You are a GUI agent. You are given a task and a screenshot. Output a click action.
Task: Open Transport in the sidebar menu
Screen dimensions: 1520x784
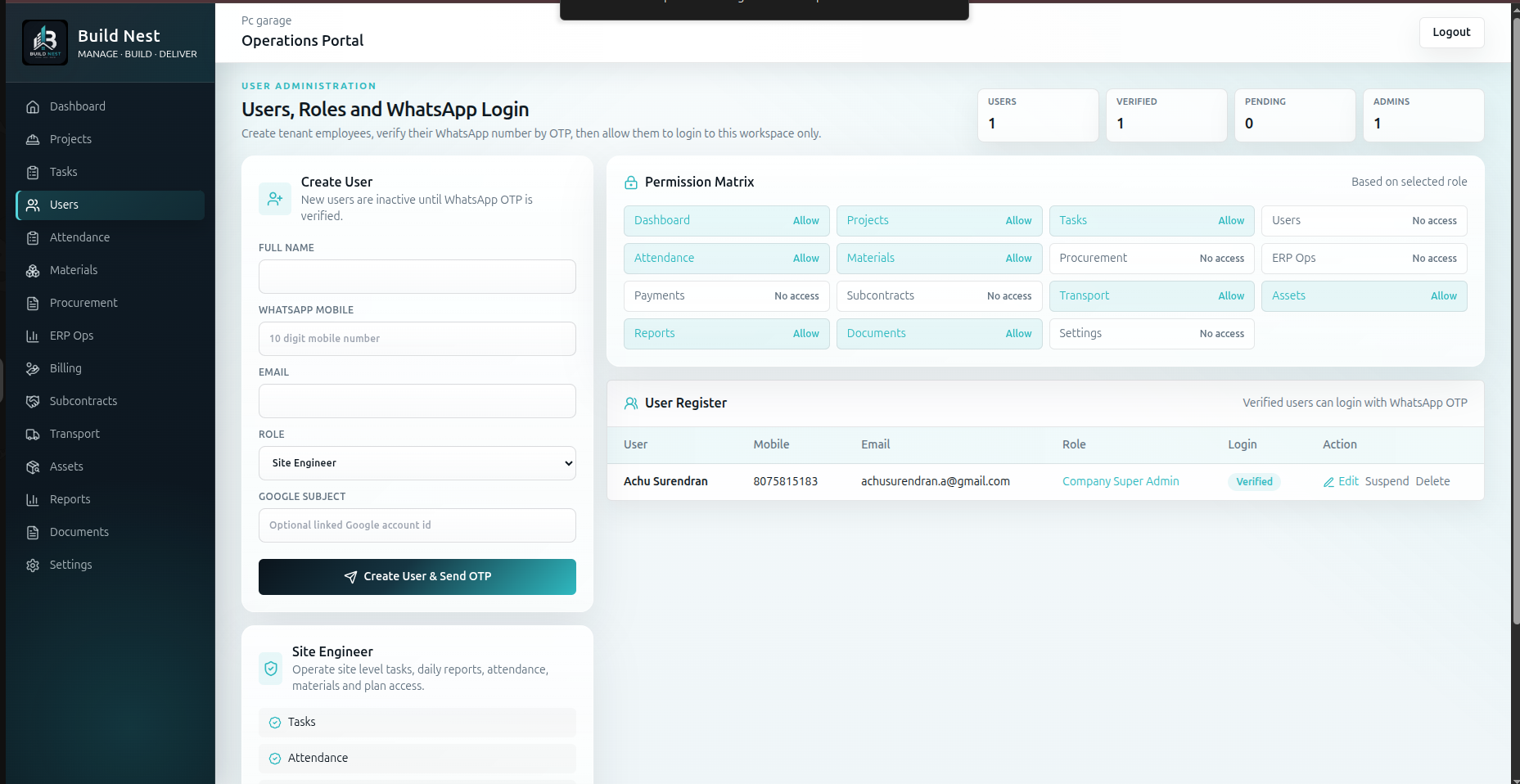pos(111,434)
